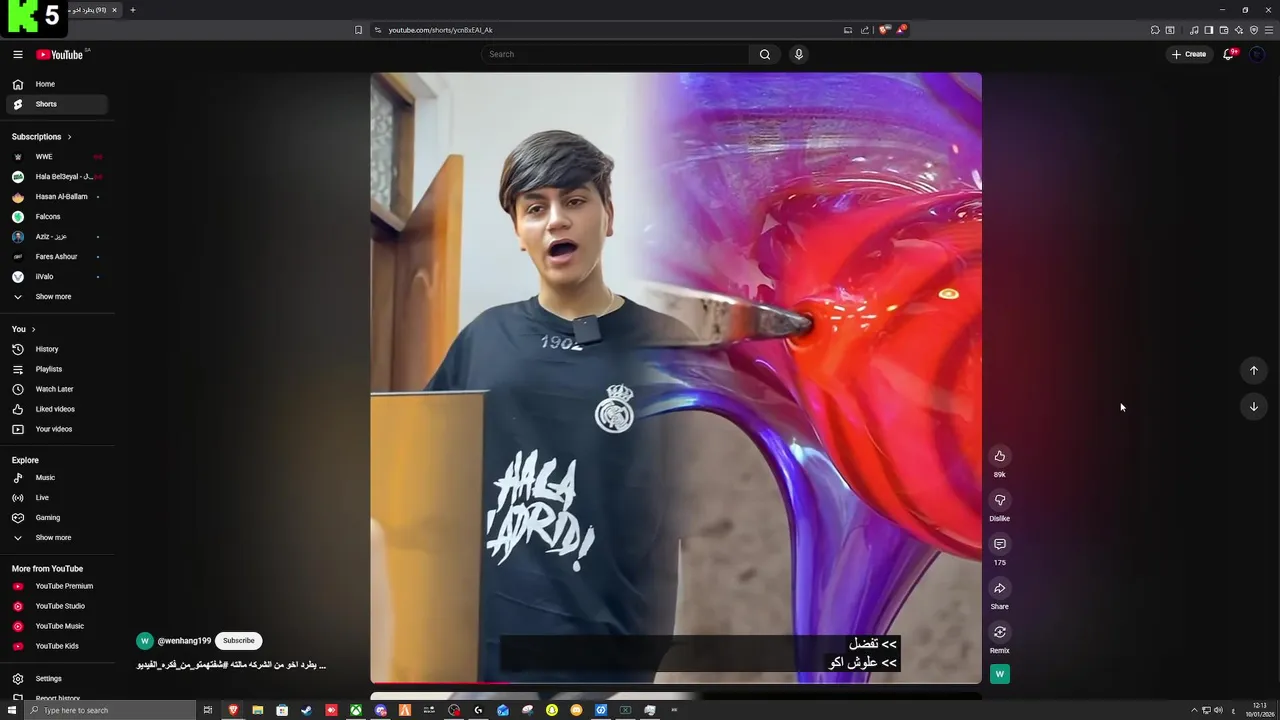1280x720 pixels.
Task: Open Music under Explore
Action: coord(57,478)
